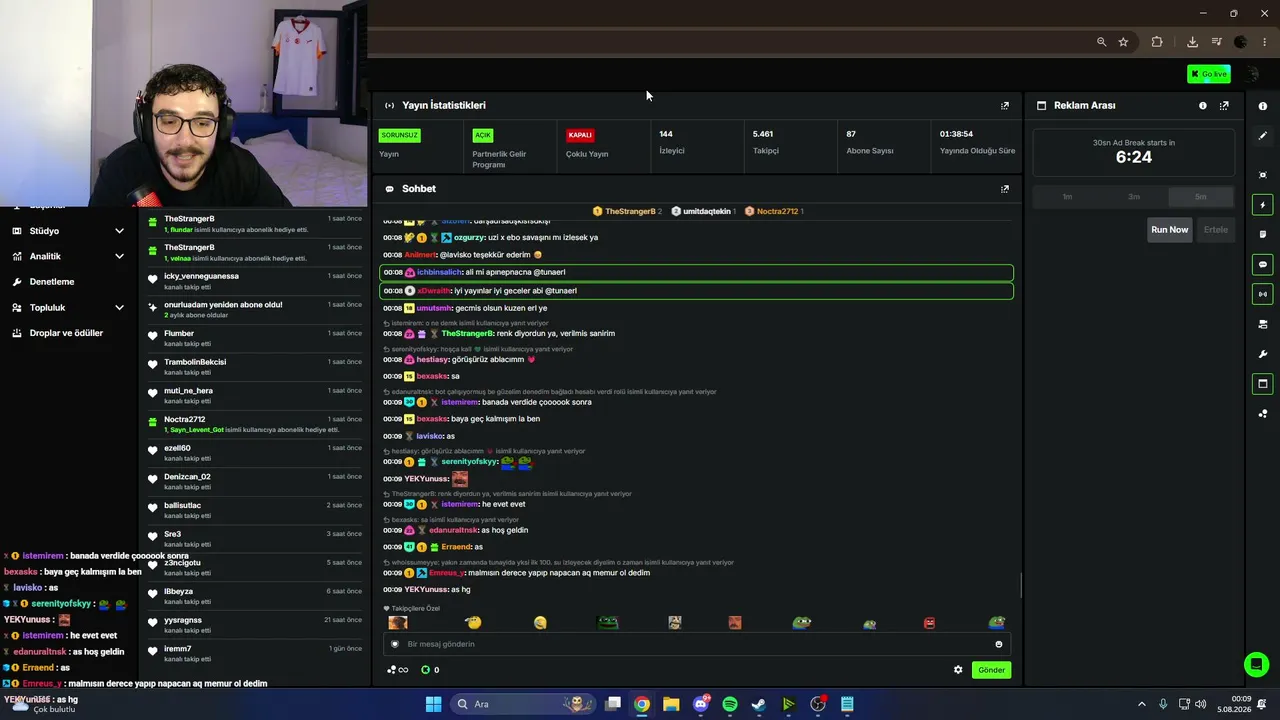Image resolution: width=1280 pixels, height=720 pixels.
Task: Zoom page with browser magnifier icon
Action: [x=1102, y=42]
